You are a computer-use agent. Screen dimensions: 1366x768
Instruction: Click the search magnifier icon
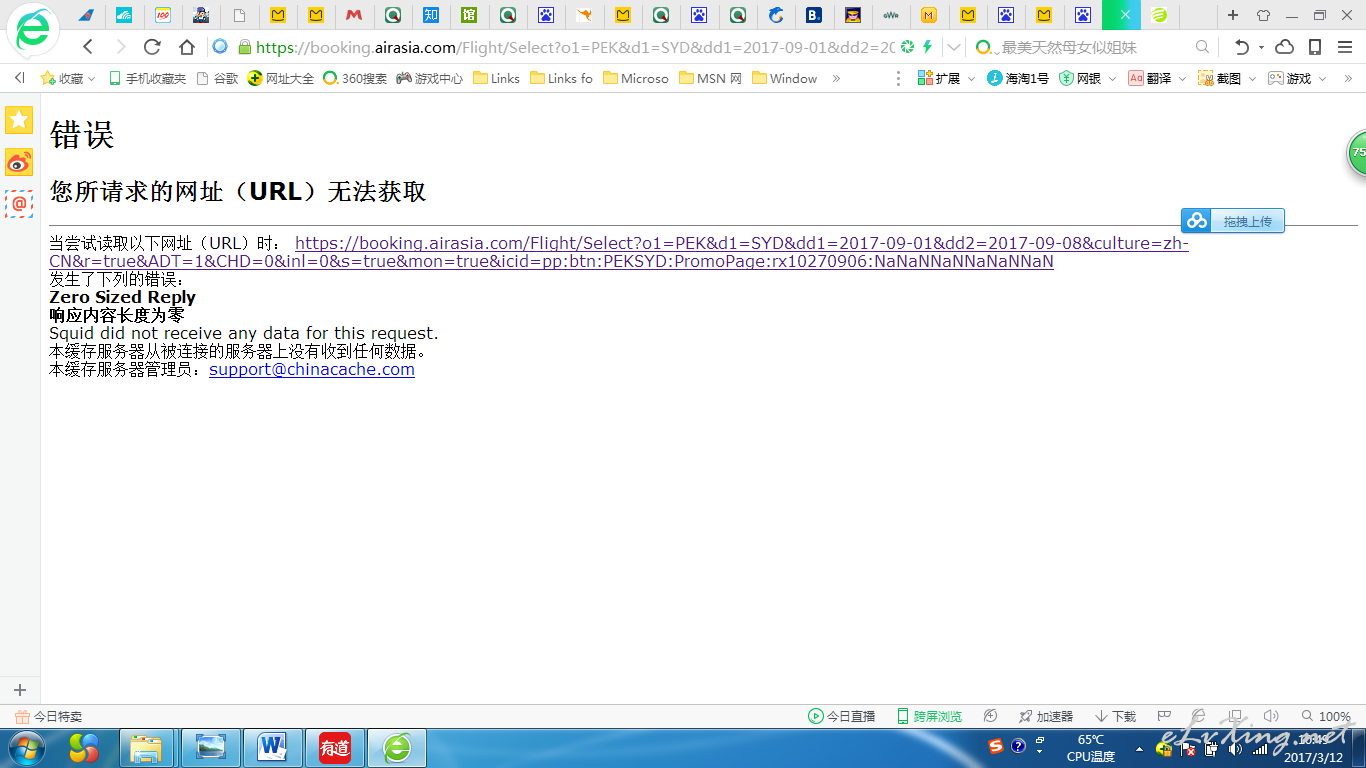tap(1203, 47)
